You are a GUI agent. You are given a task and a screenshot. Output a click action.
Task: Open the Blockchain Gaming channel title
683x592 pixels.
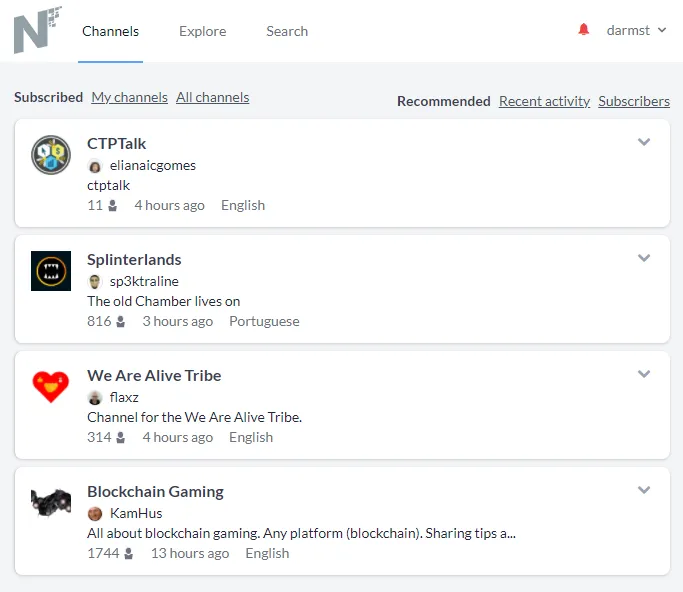click(156, 492)
